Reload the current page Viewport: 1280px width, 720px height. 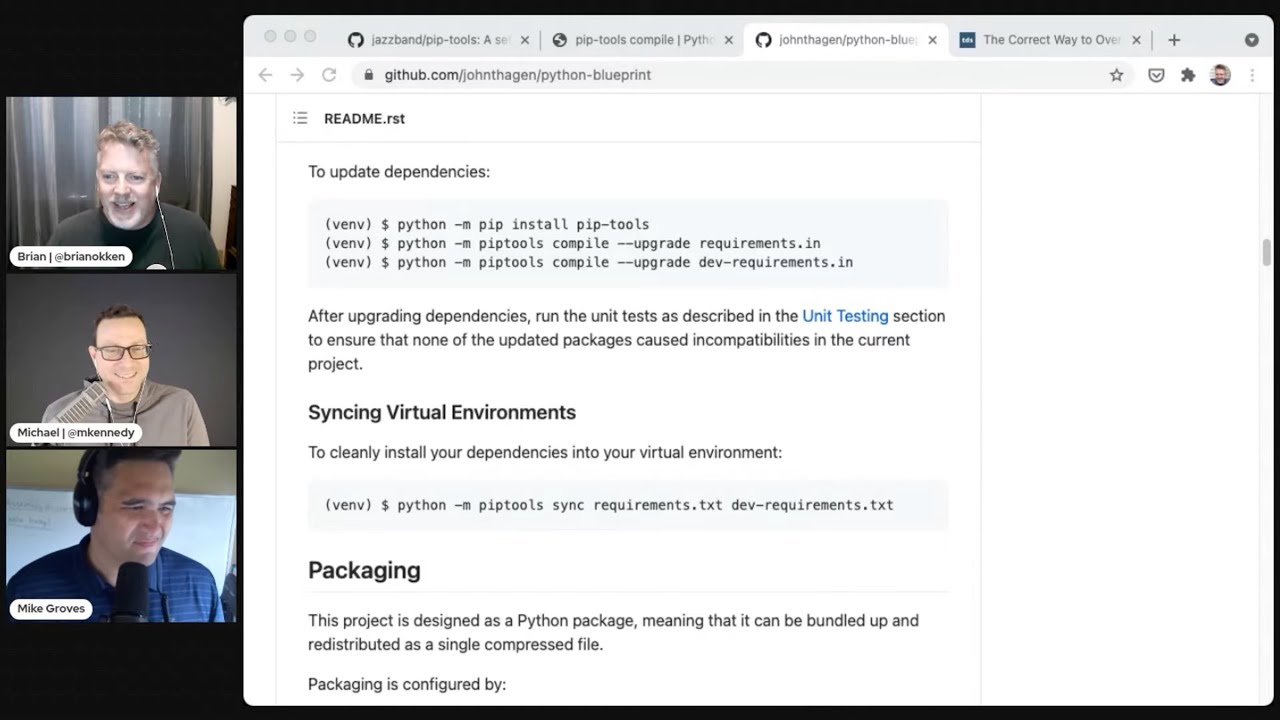329,75
